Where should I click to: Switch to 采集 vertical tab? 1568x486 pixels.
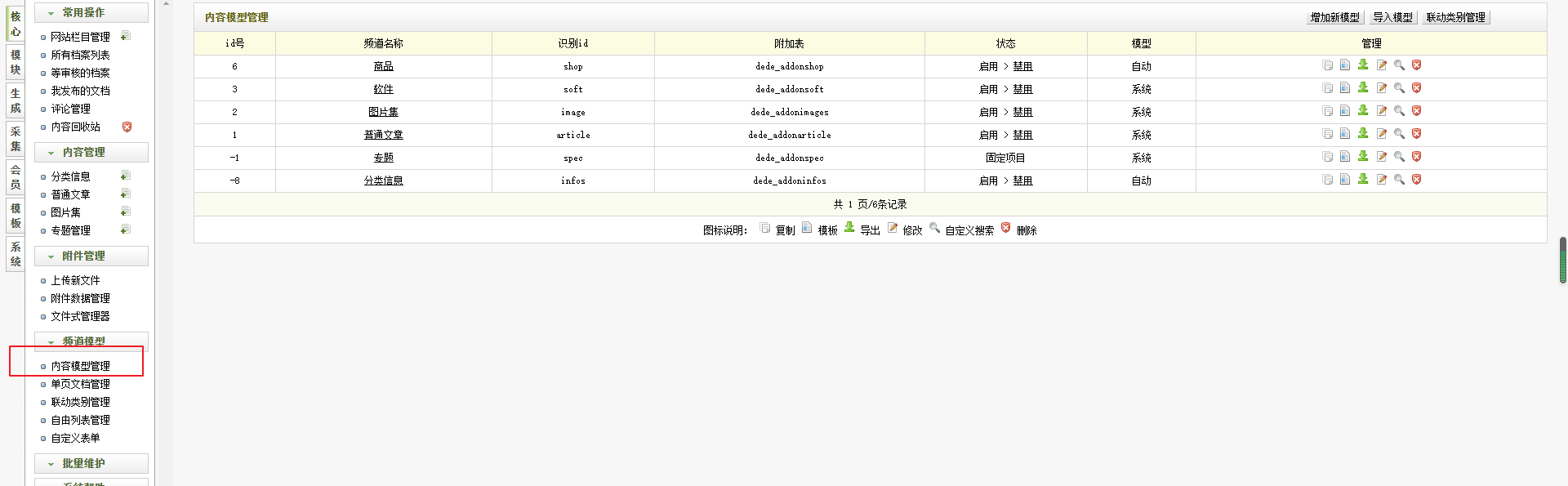tap(16, 139)
